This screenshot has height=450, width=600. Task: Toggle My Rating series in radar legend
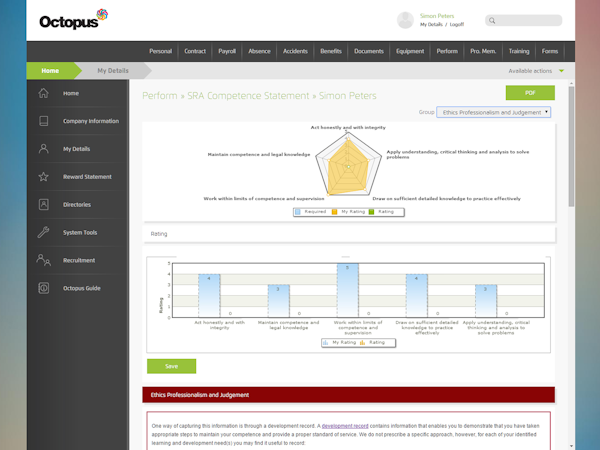click(350, 212)
